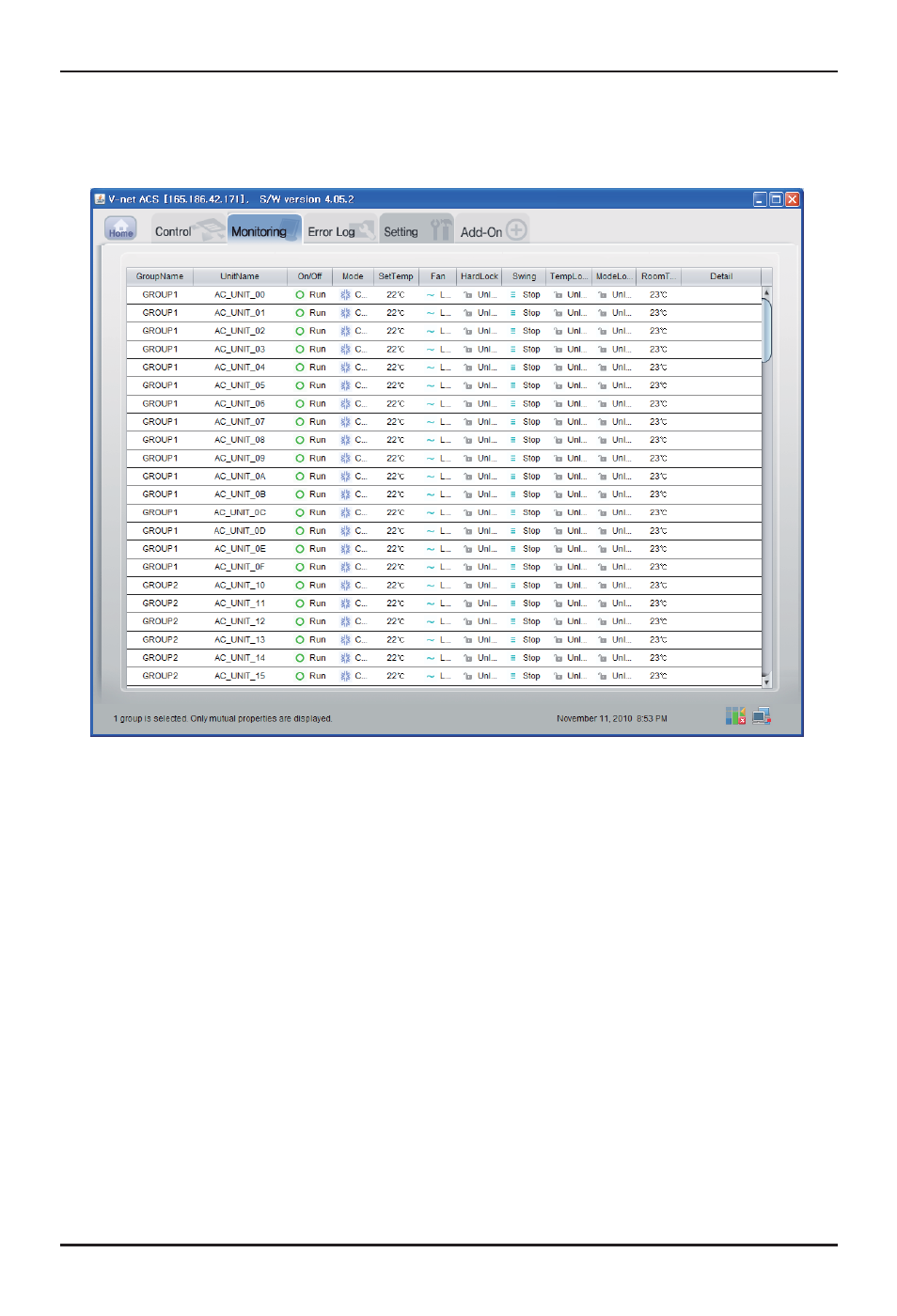Click Run text in AC_UNIT_13 row
The image size is (897, 1316).
coord(318,640)
